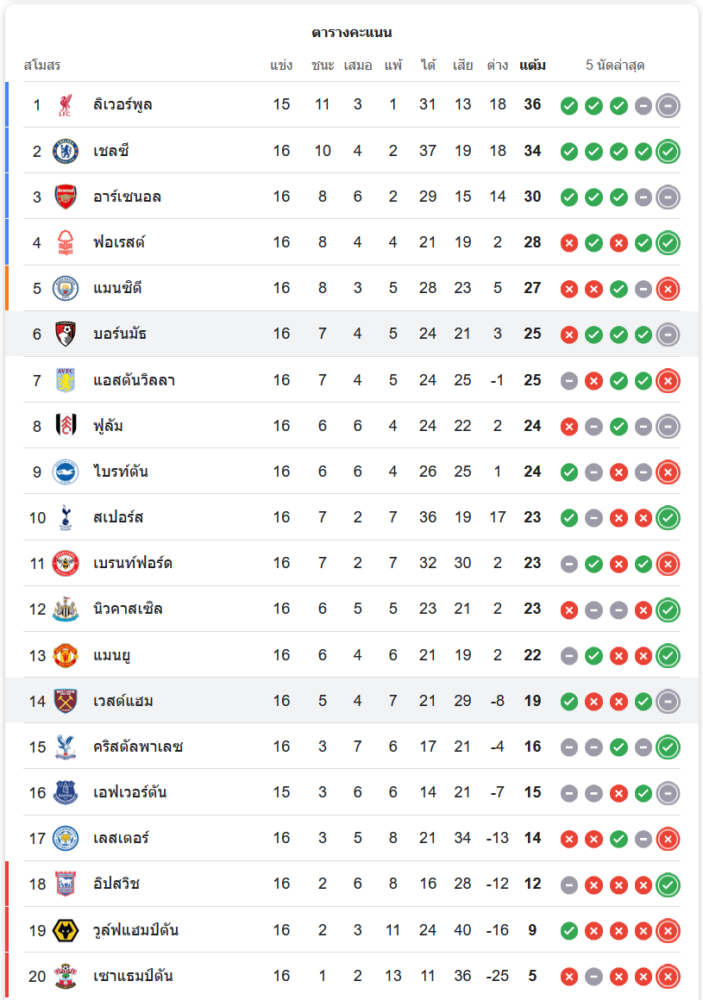Click the Arsenal club crest
The height and width of the screenshot is (1000, 703).
(x=66, y=197)
